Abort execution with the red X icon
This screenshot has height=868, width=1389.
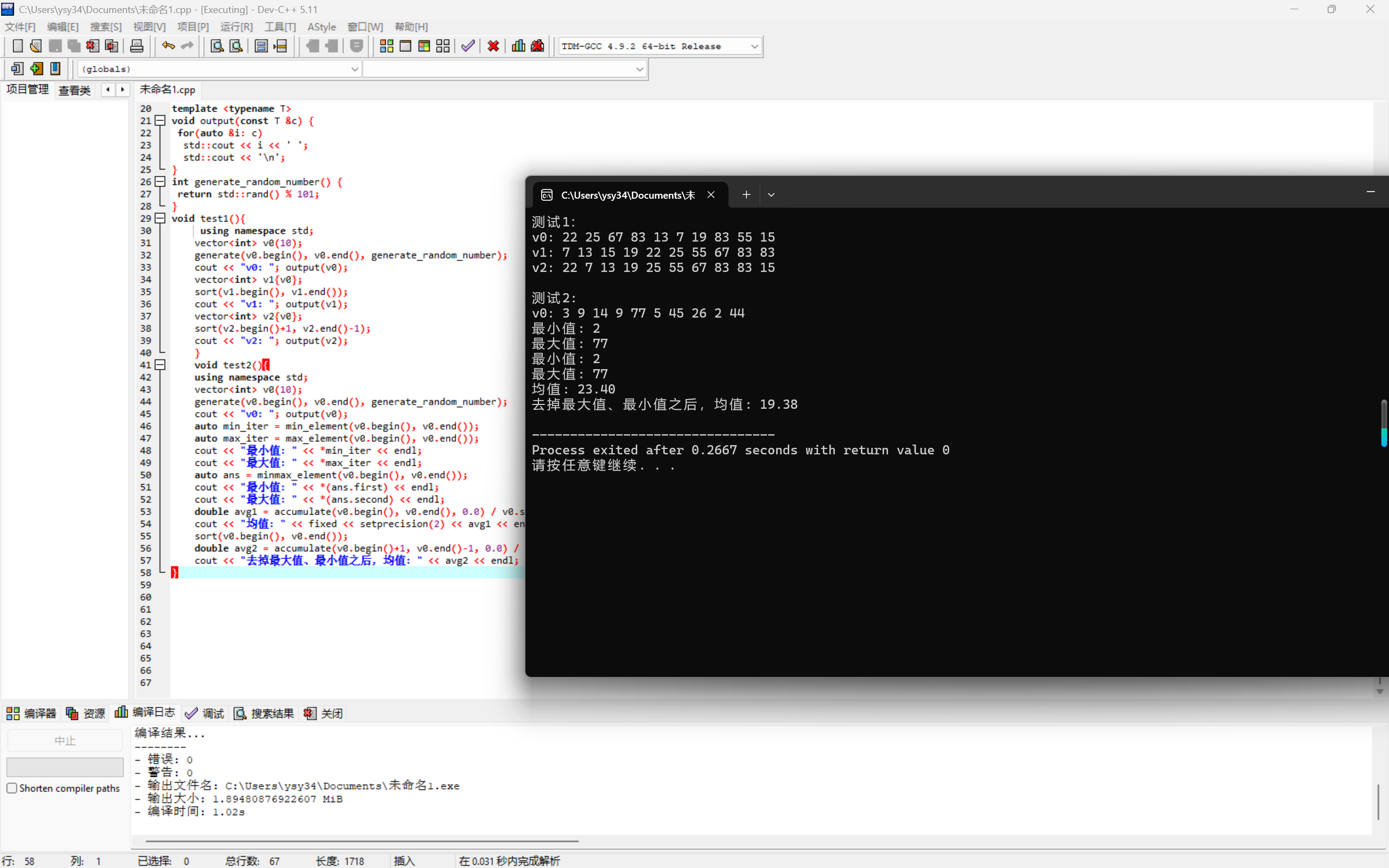(492, 46)
